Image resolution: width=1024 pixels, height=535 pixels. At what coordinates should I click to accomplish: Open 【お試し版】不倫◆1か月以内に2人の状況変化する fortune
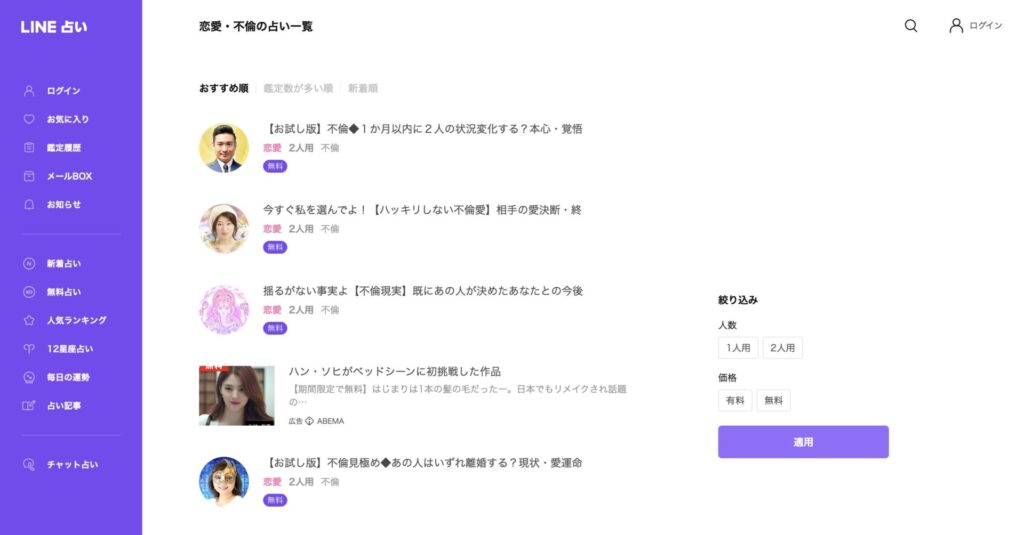pyautogui.click(x=423, y=129)
